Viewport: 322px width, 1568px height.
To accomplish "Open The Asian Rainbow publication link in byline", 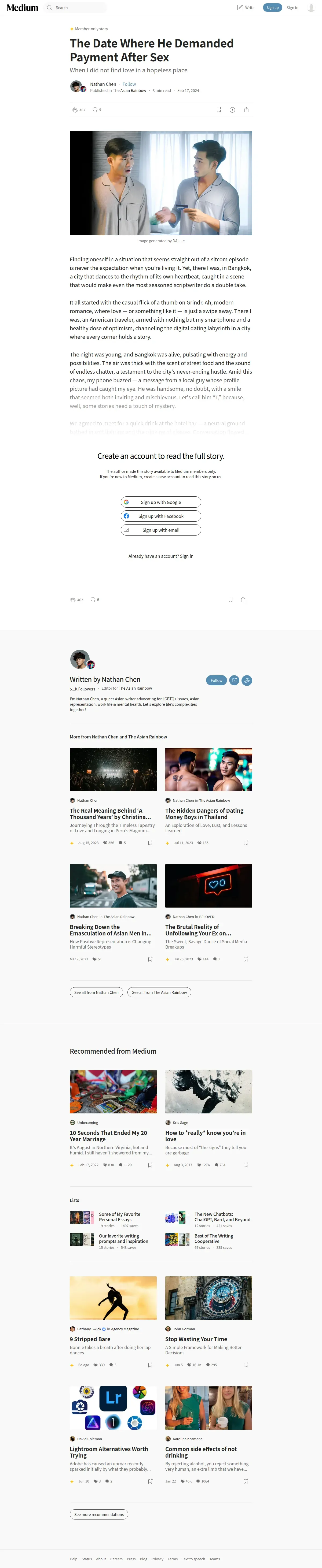I will (129, 91).
